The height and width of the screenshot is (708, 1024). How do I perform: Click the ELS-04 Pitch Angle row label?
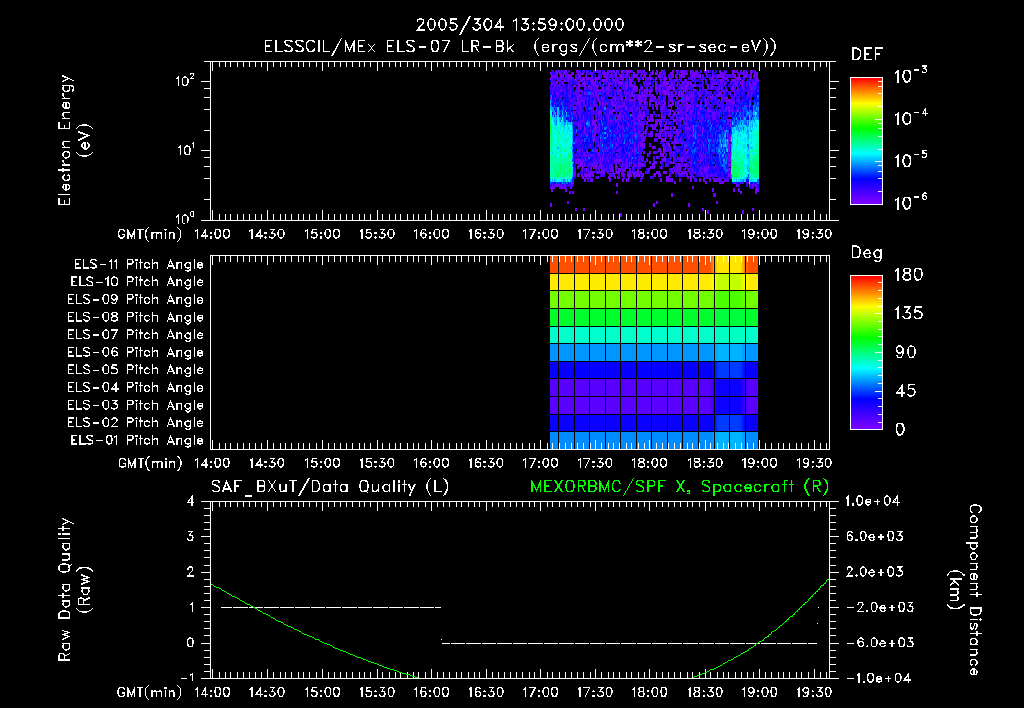click(x=135, y=388)
